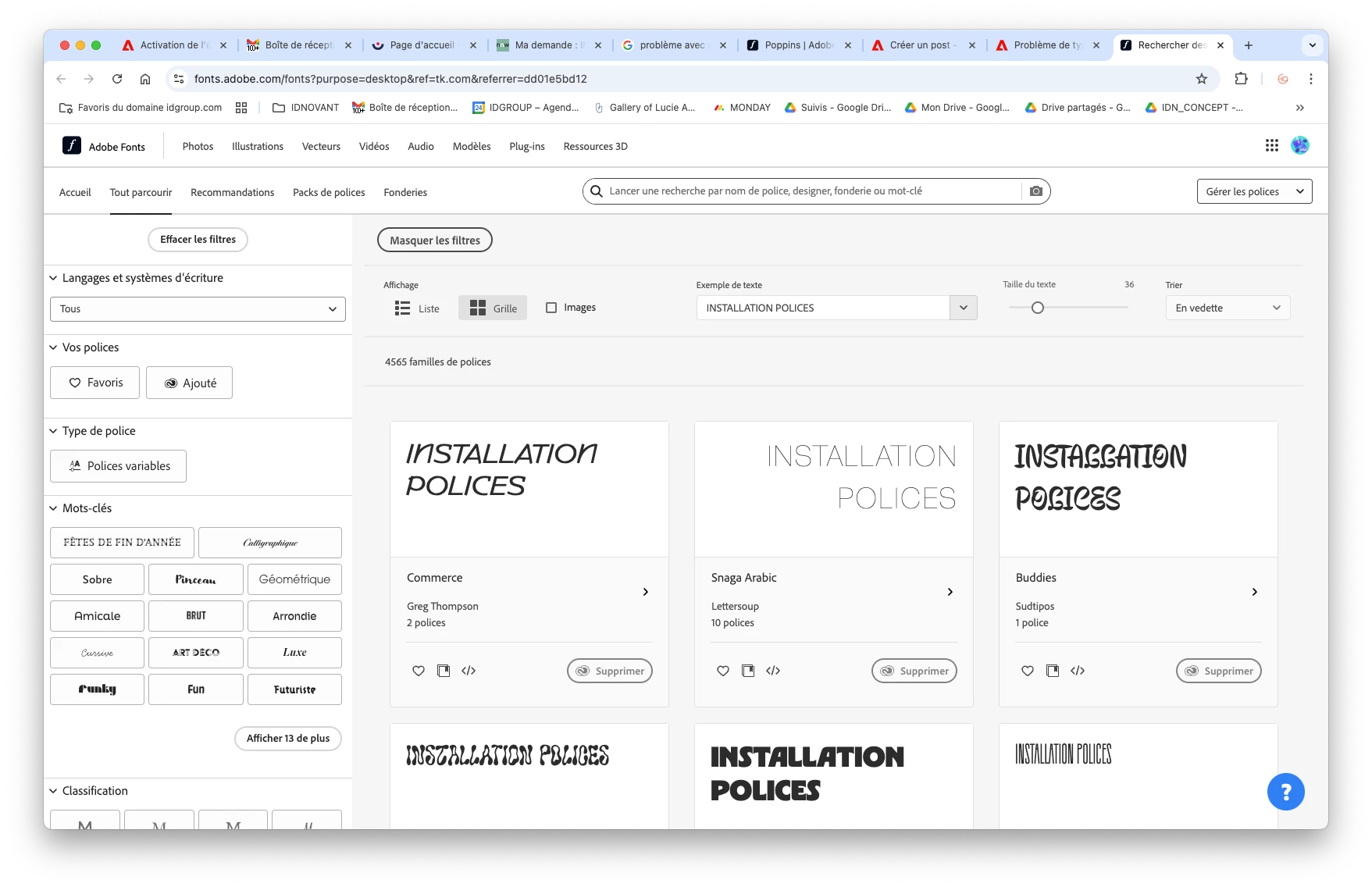Image resolution: width=1372 pixels, height=887 pixels.
Task: Click Afficher 13 de plus
Action: point(288,739)
